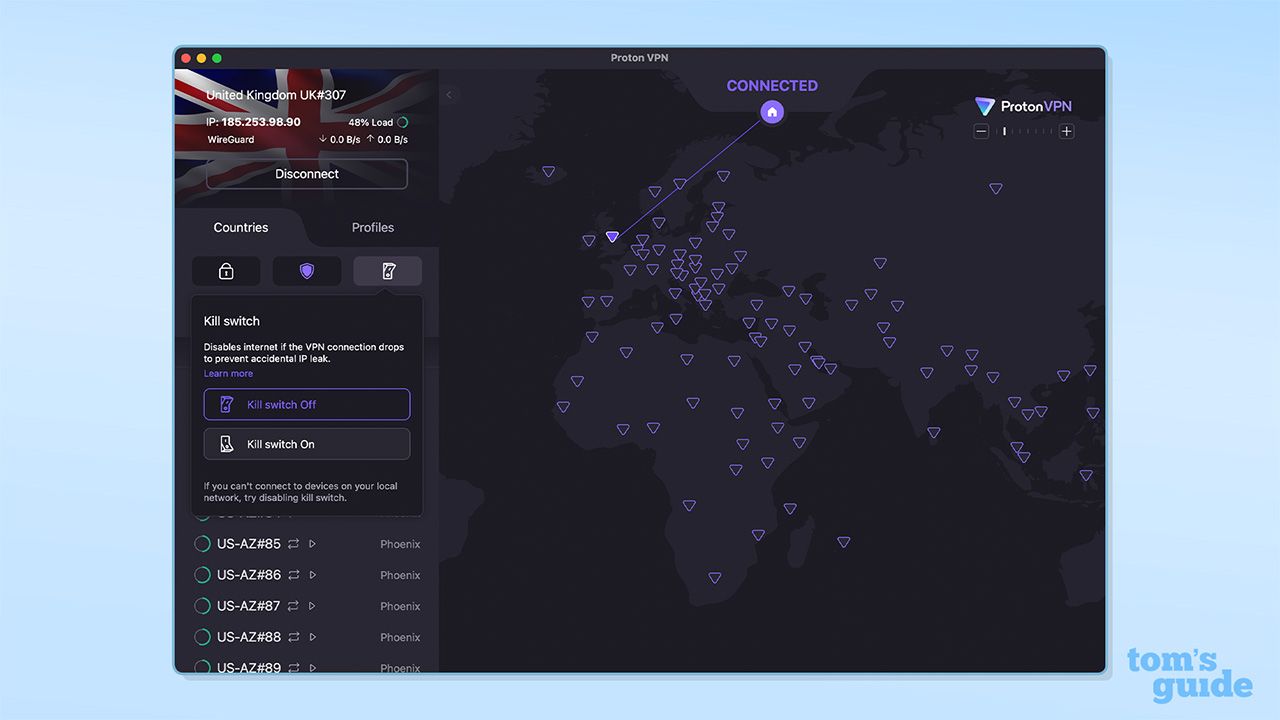Click the download speed 0.0 B/s readout

pos(339,140)
